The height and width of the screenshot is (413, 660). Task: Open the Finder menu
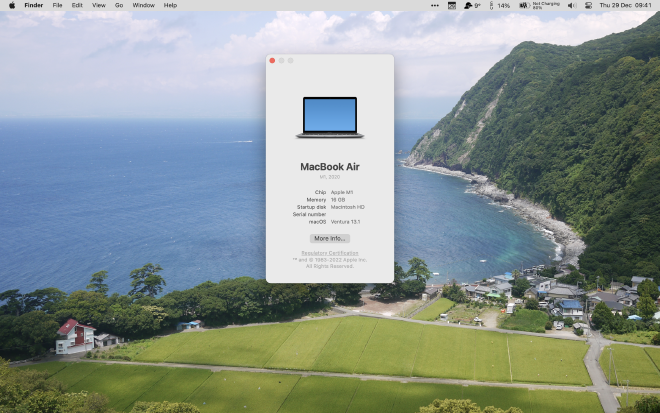tap(34, 5)
